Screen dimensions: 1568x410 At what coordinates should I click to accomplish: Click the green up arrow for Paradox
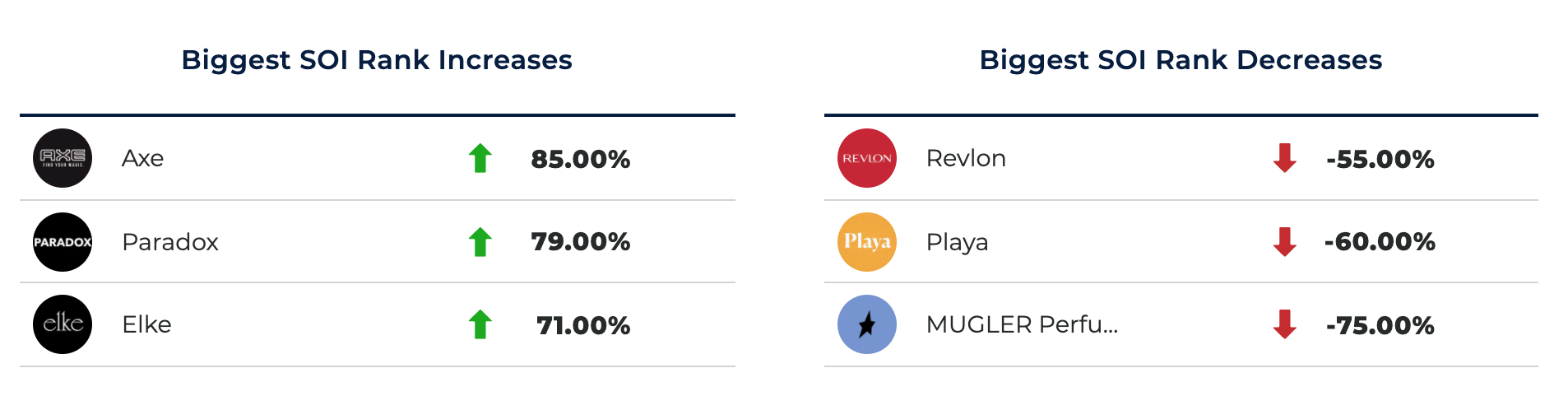pos(480,242)
